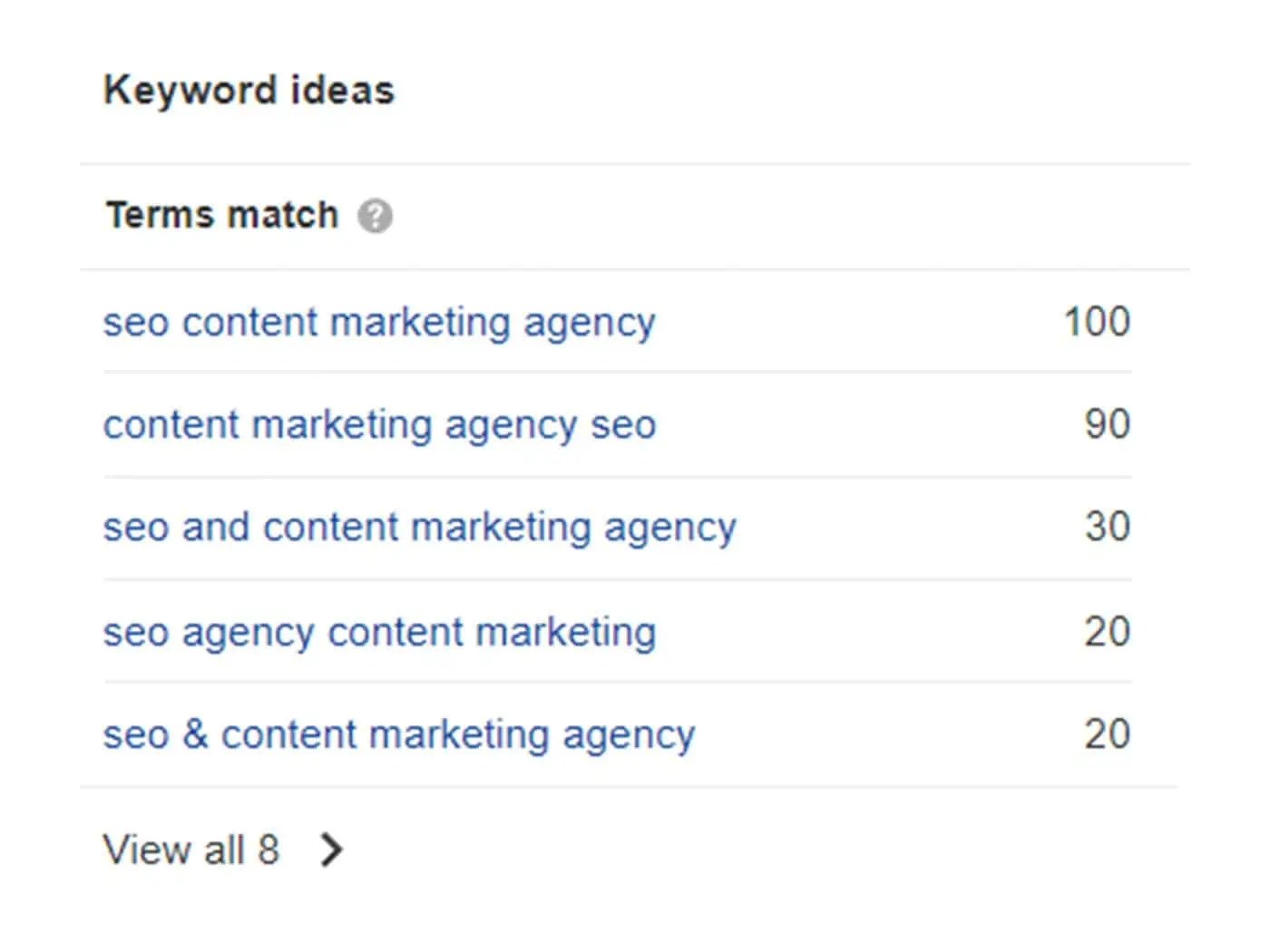Open the keyword seo content marketing agency

pos(380,322)
